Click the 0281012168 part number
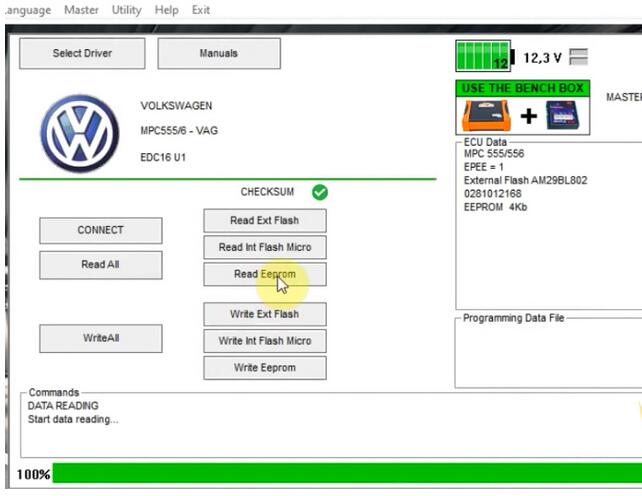Screen dimensions: 642x496 (493, 194)
